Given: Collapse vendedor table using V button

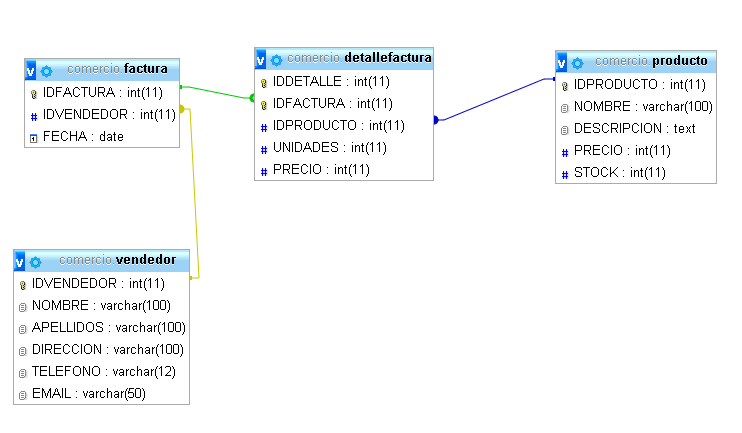Looking at the screenshot, I should 19,262.
